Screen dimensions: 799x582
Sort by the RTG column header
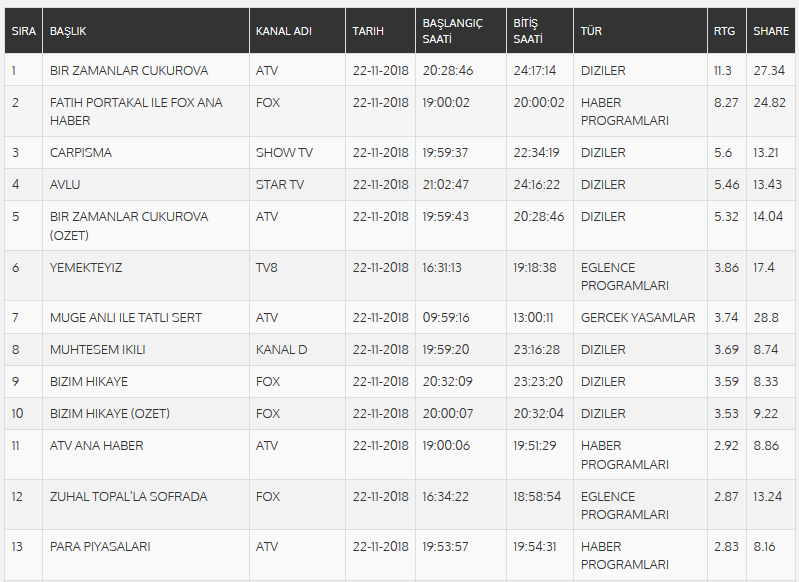pyautogui.click(x=723, y=31)
